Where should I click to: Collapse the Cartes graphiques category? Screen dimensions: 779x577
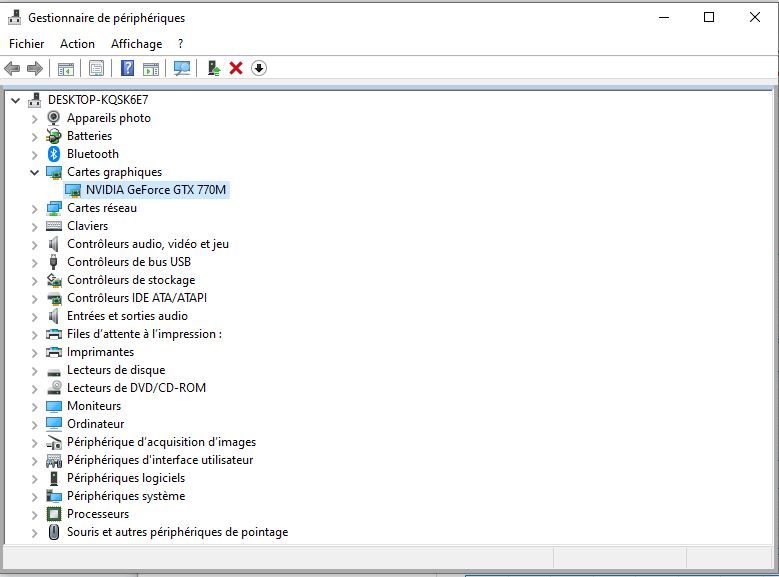tap(34, 172)
